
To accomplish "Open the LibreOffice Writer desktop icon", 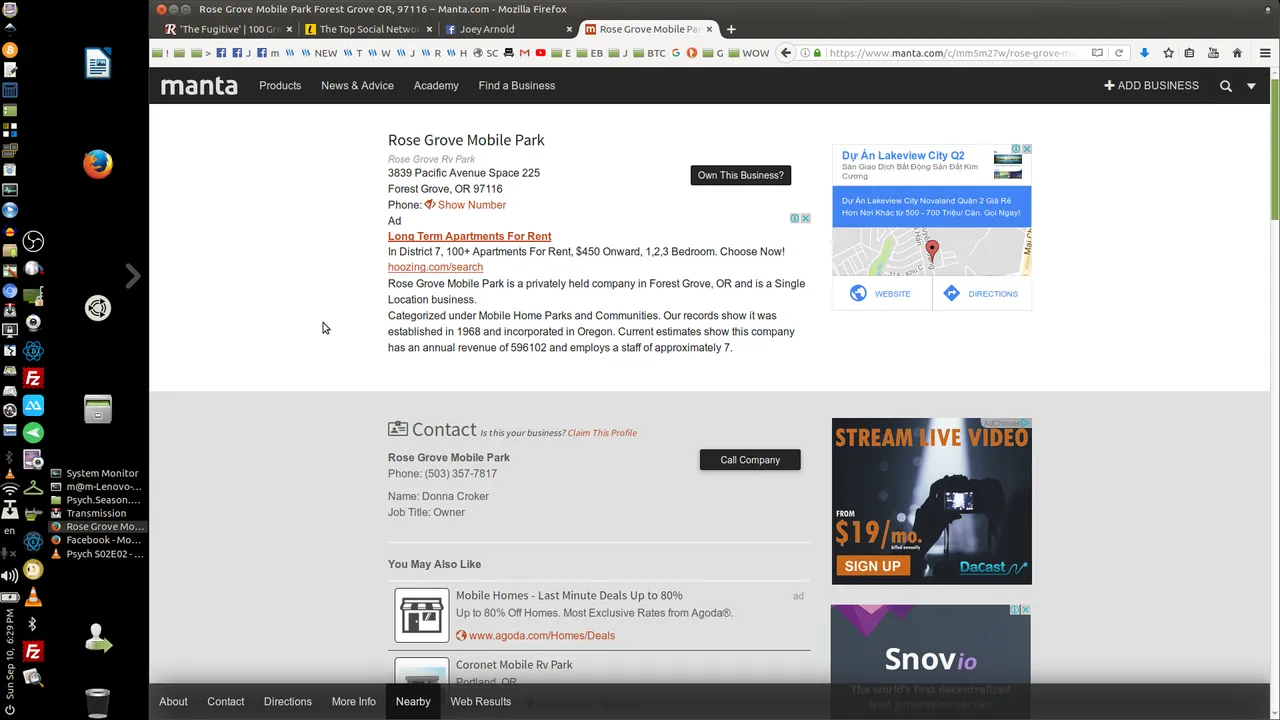I will [x=97, y=64].
